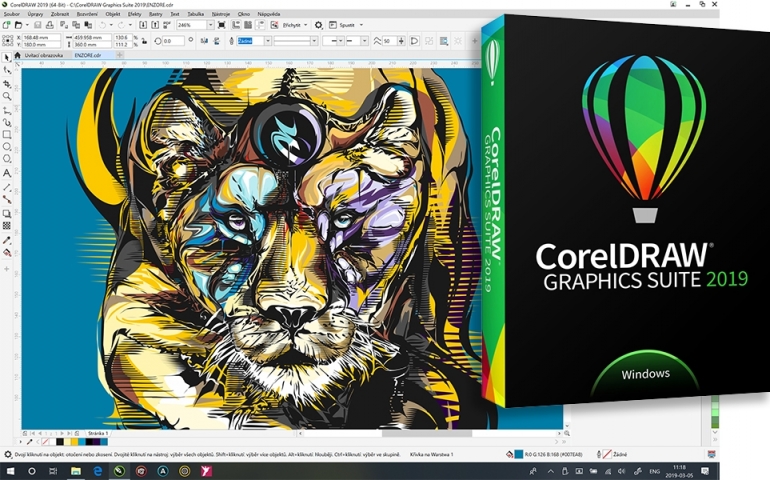Select the Pick tool in toolbox
770x480 pixels.
coord(7,57)
